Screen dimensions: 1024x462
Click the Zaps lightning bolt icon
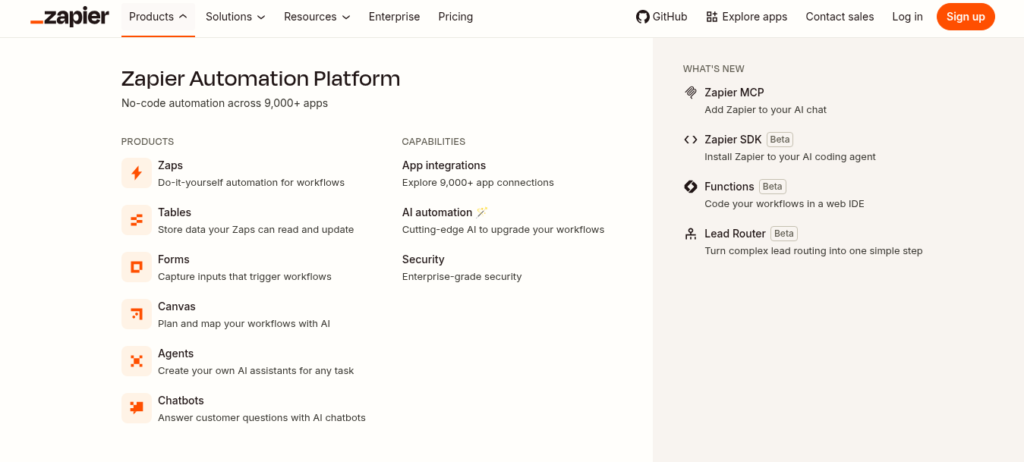coord(136,173)
